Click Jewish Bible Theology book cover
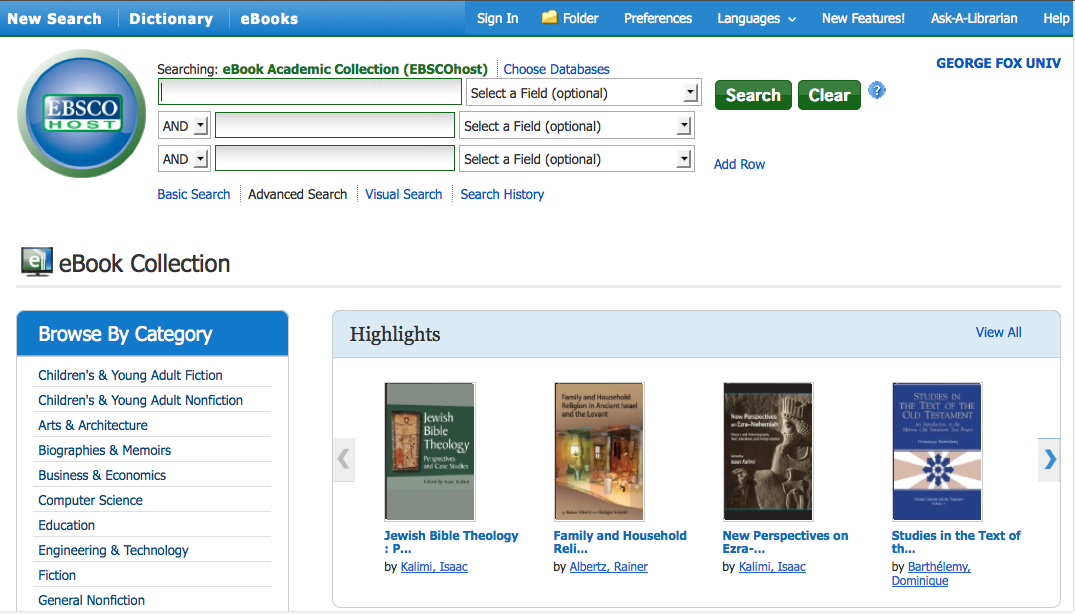Image resolution: width=1075 pixels, height=614 pixels. (x=430, y=452)
